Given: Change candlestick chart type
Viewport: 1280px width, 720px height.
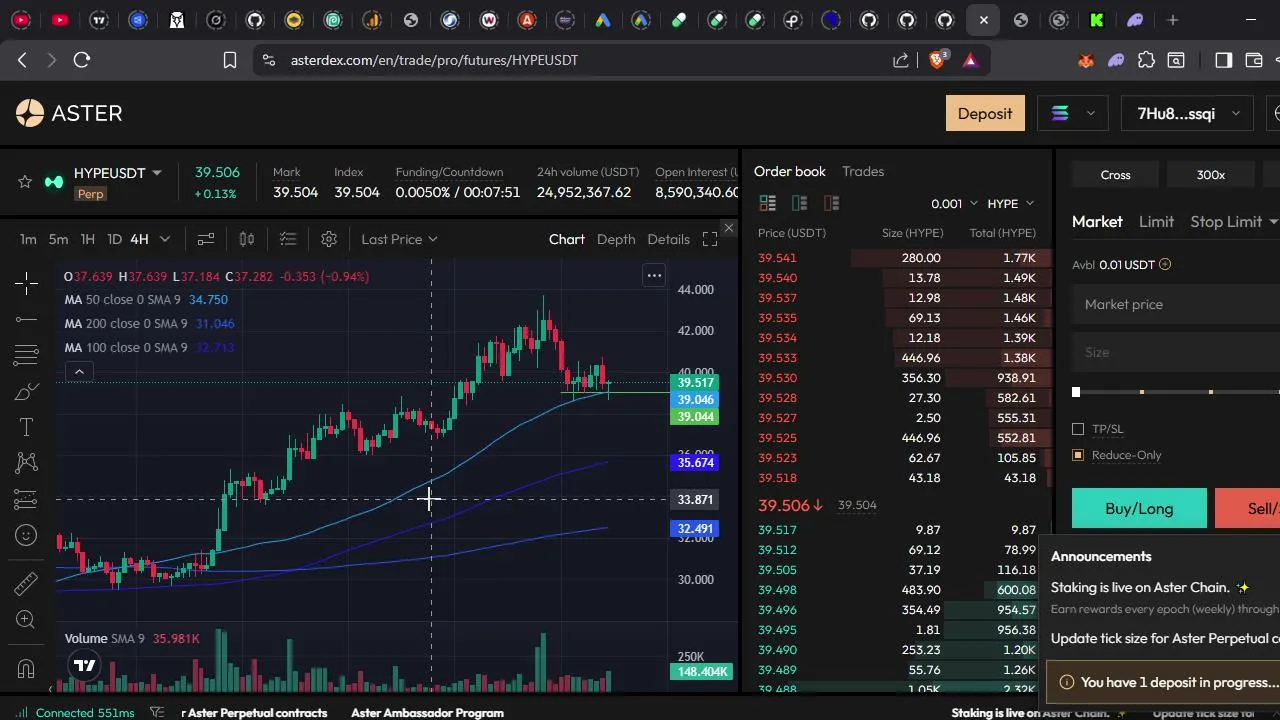Looking at the screenshot, I should pyautogui.click(x=247, y=239).
